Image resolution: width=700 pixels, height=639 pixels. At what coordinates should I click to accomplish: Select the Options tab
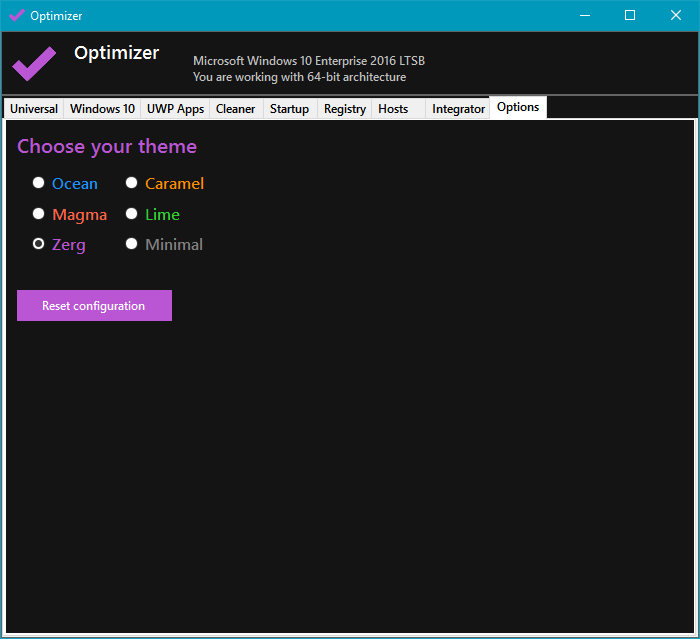[518, 107]
